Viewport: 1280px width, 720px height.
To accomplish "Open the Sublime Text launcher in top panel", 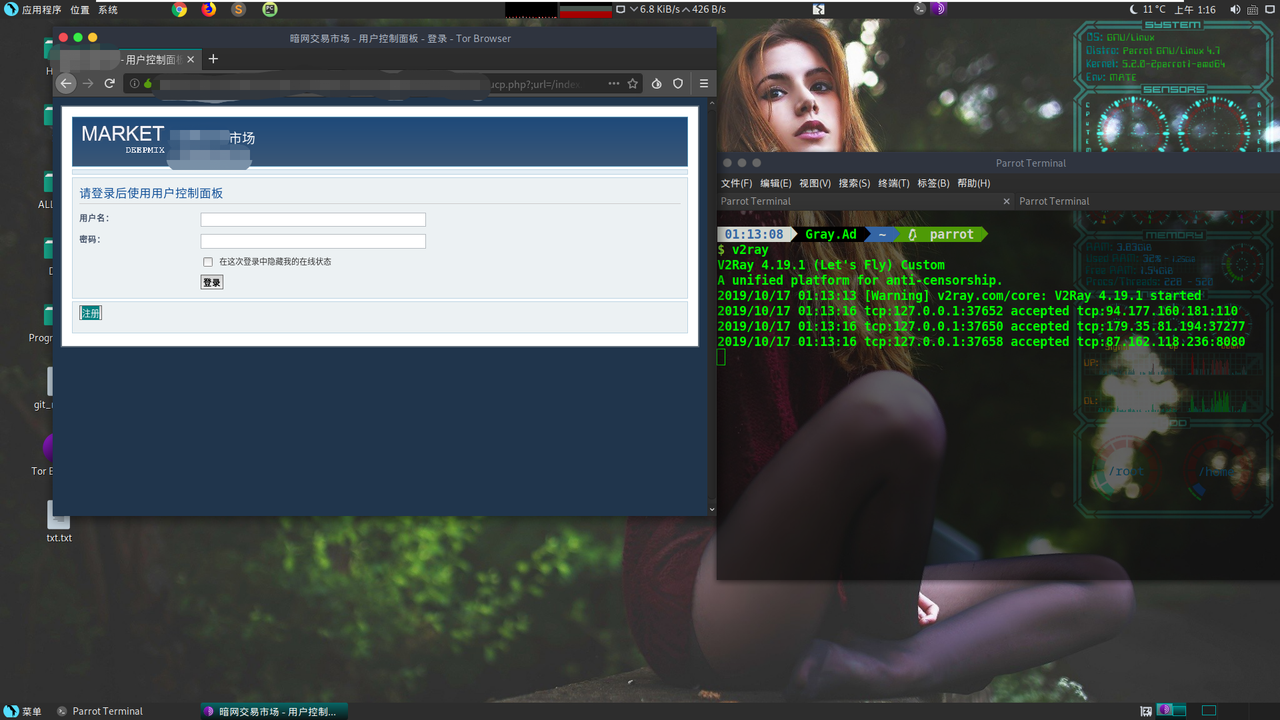I will (238, 9).
